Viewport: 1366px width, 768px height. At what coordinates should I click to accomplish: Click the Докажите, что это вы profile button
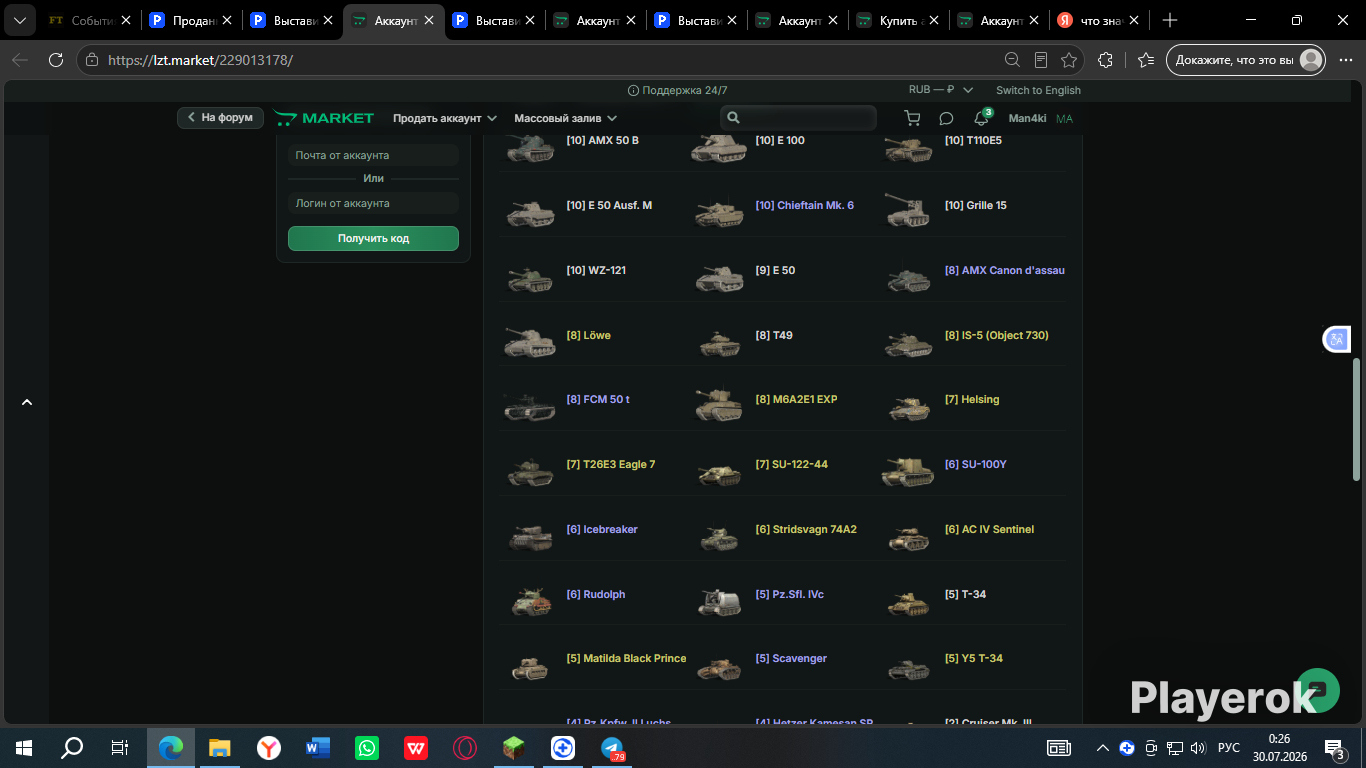click(1246, 60)
